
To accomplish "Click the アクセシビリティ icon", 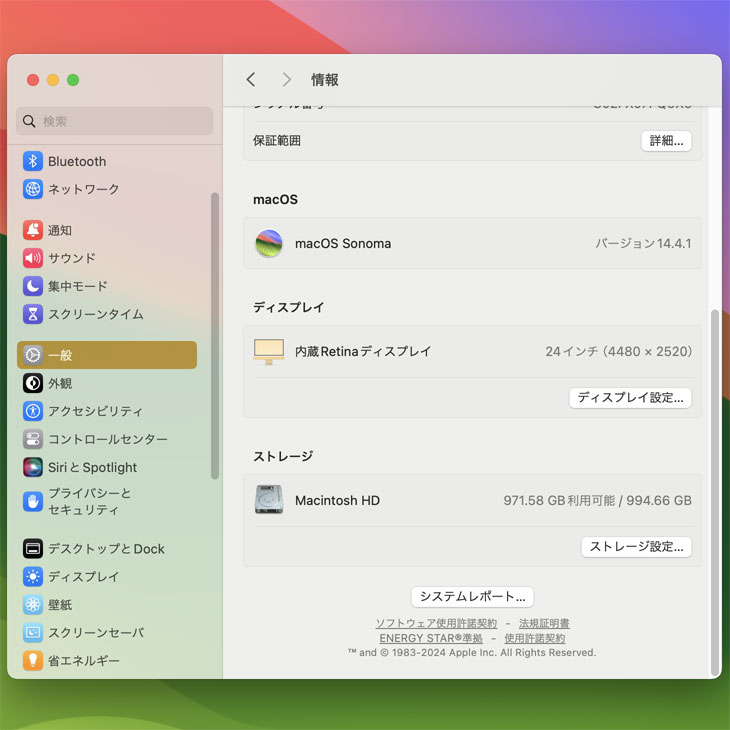I will pos(33,411).
